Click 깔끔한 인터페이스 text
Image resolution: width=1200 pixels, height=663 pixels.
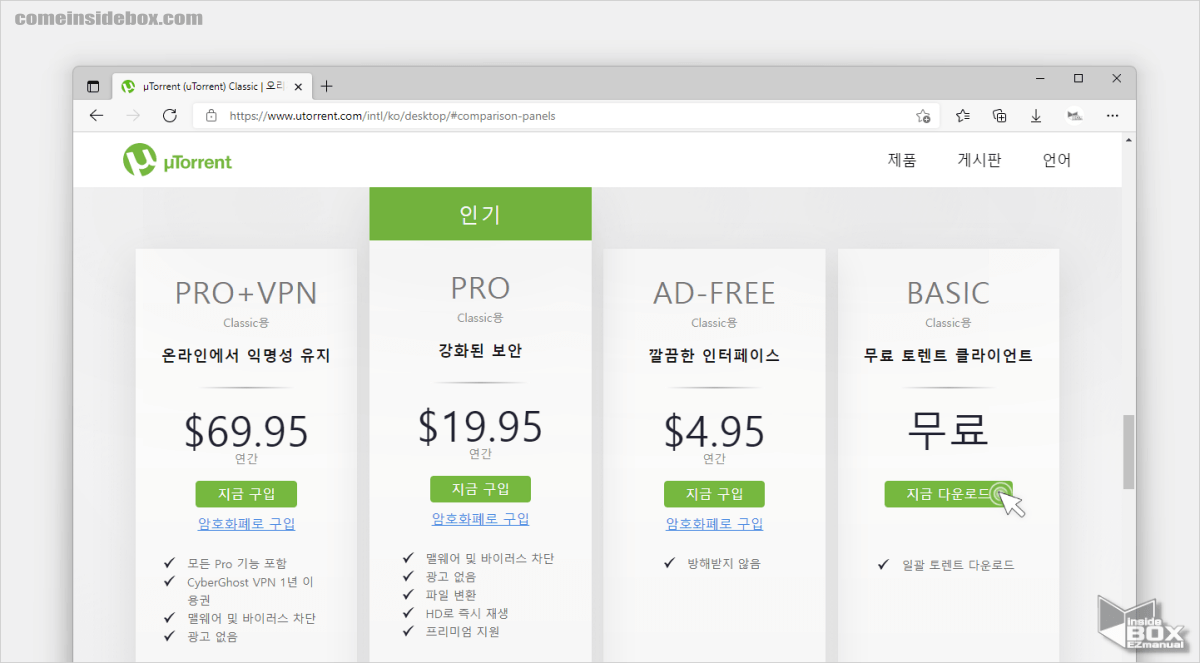click(x=714, y=355)
